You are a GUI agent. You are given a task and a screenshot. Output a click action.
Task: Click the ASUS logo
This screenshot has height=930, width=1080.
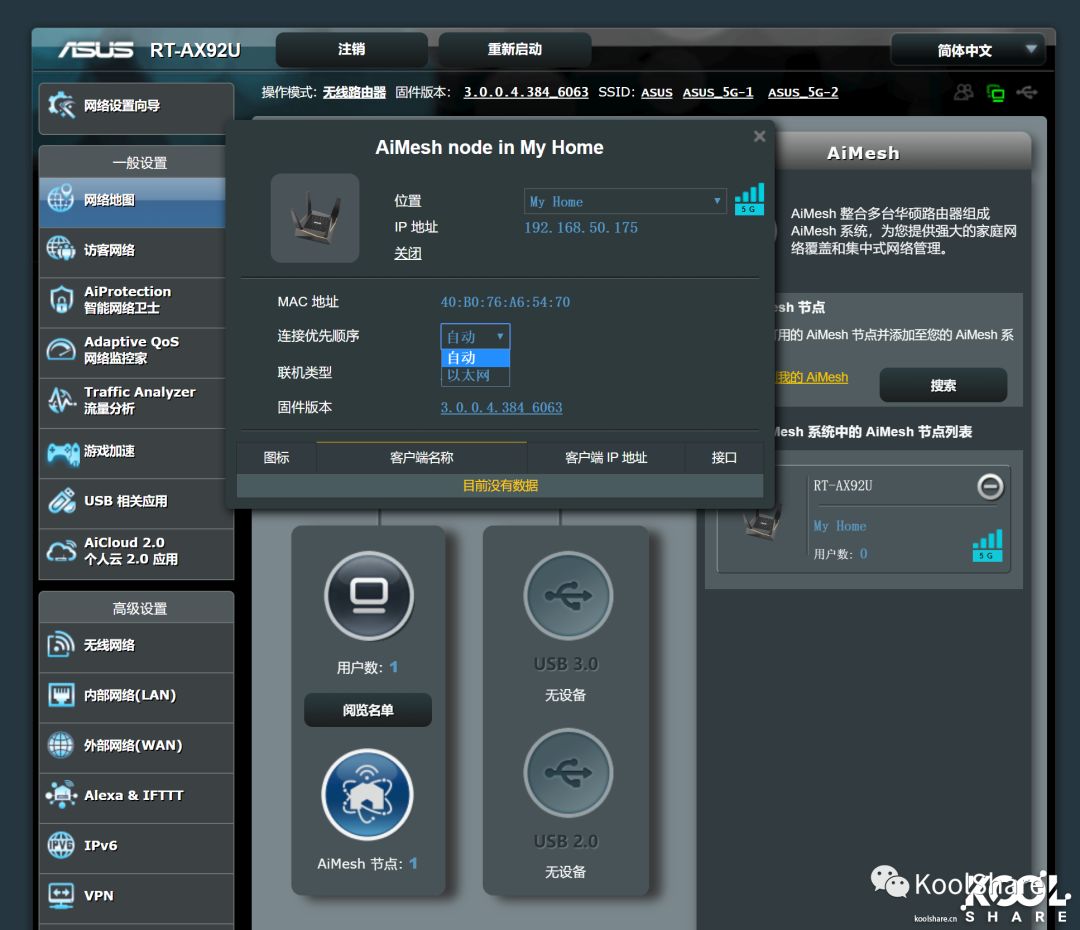[x=96, y=50]
